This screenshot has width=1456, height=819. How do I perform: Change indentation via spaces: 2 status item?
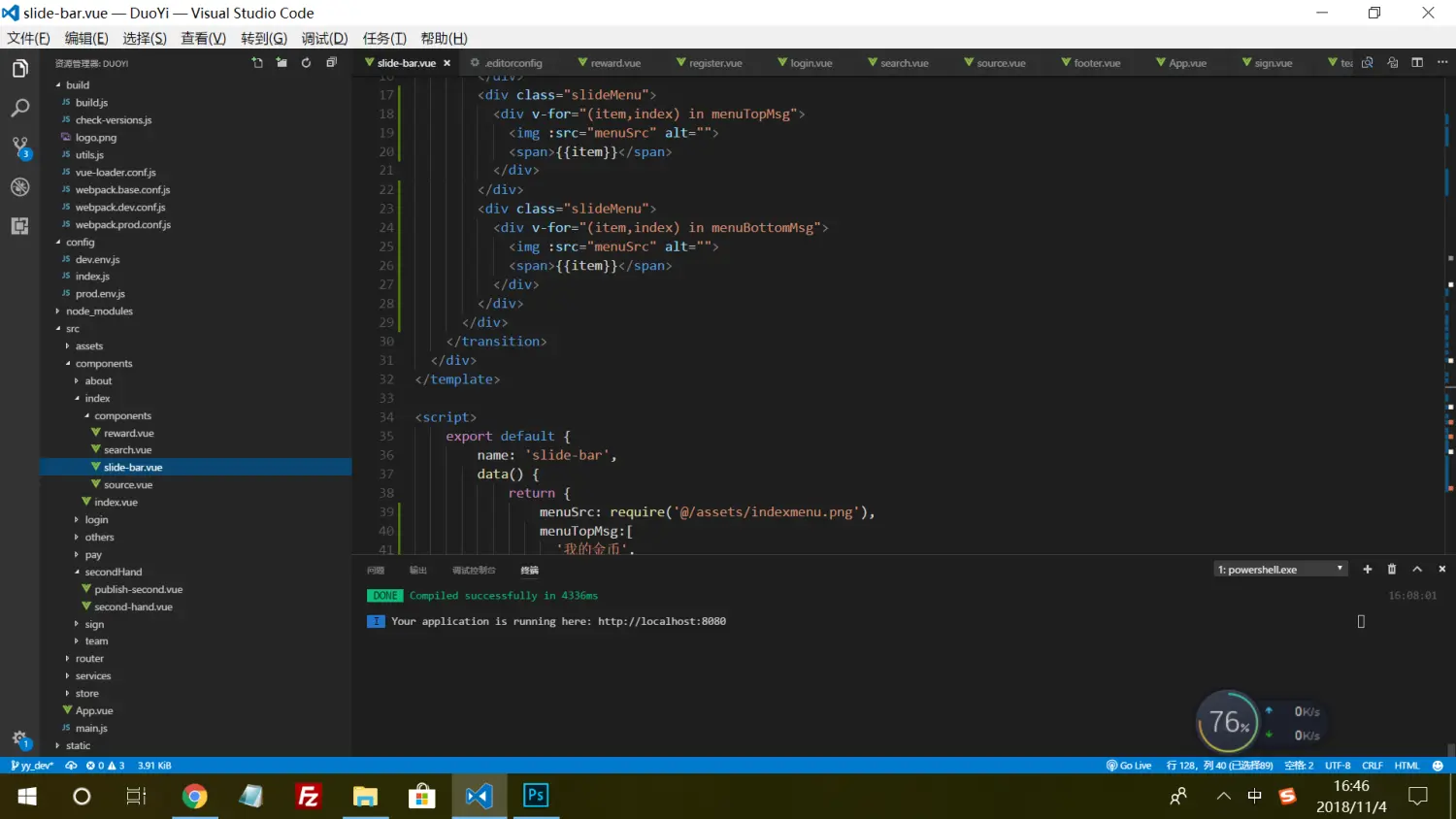(1299, 766)
